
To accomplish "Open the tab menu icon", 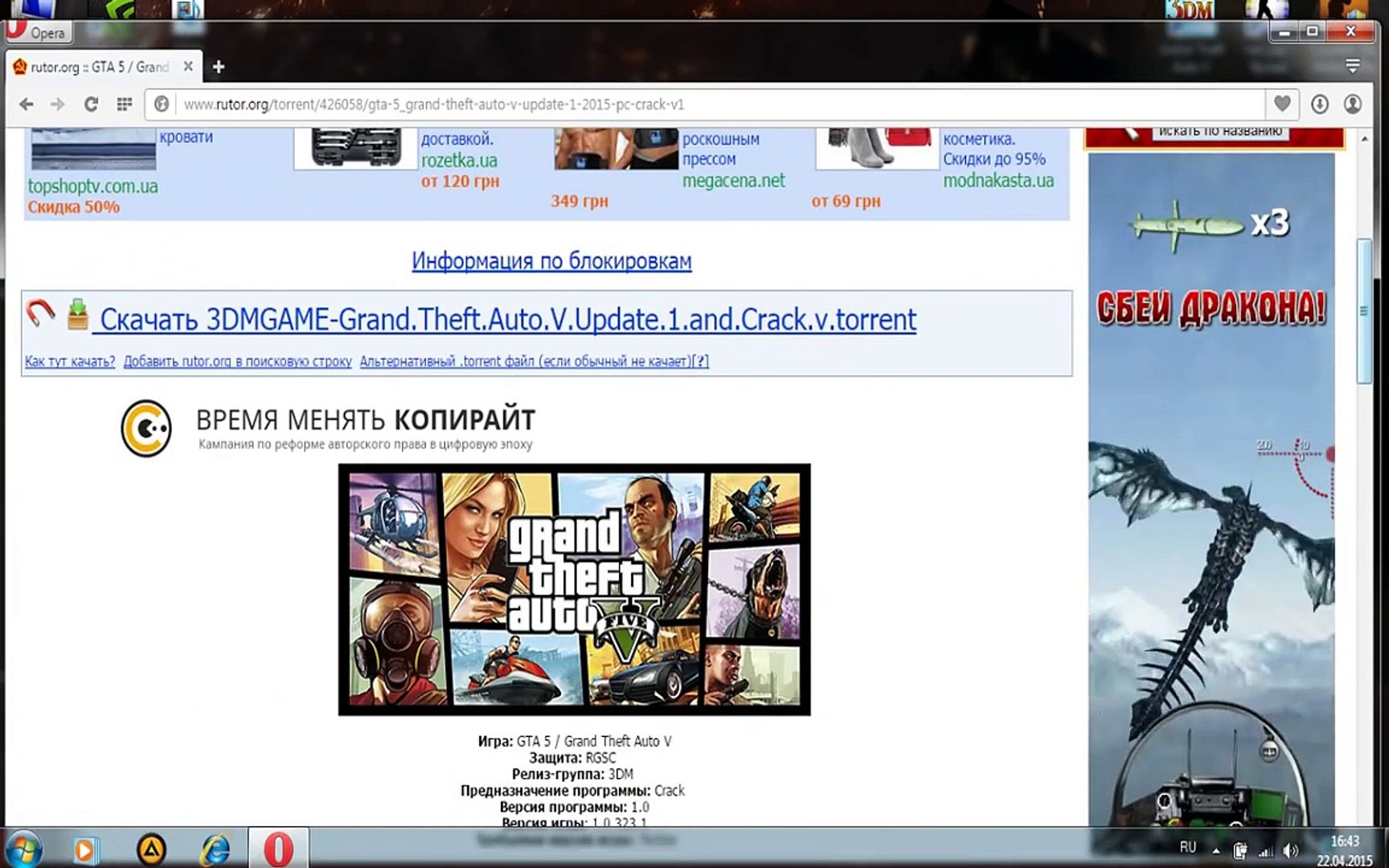I will click(1353, 66).
